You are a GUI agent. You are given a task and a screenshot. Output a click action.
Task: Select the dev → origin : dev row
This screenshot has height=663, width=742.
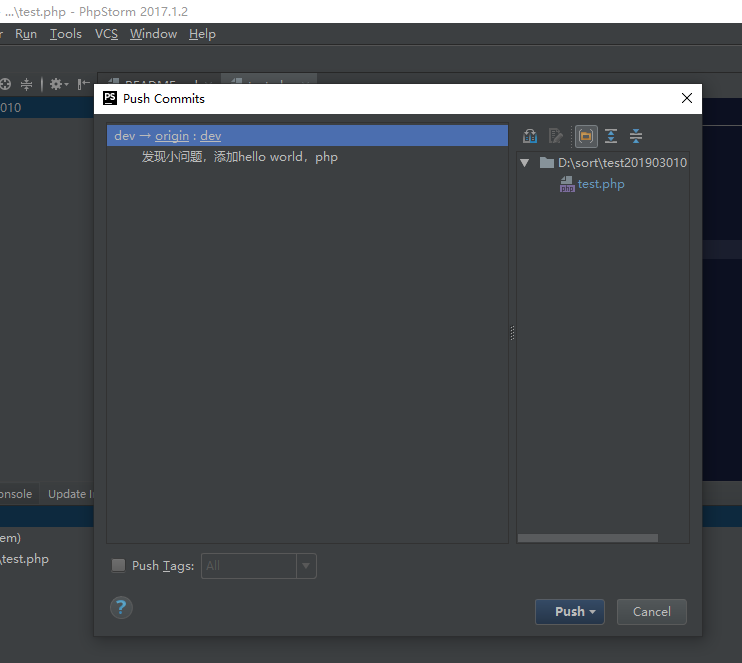(x=308, y=136)
